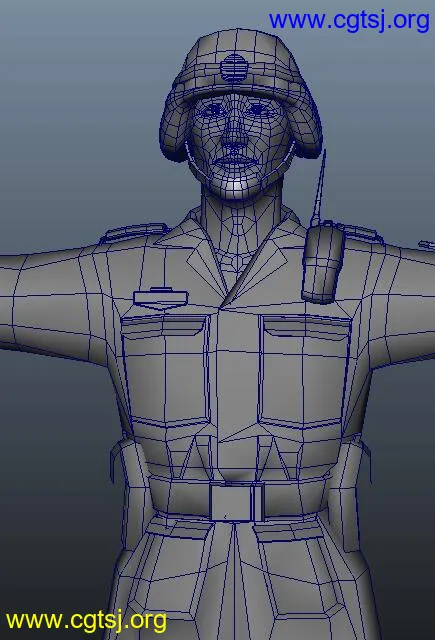Click the shoulder-mounted radio body
This screenshot has width=435, height=640.
coord(323,262)
